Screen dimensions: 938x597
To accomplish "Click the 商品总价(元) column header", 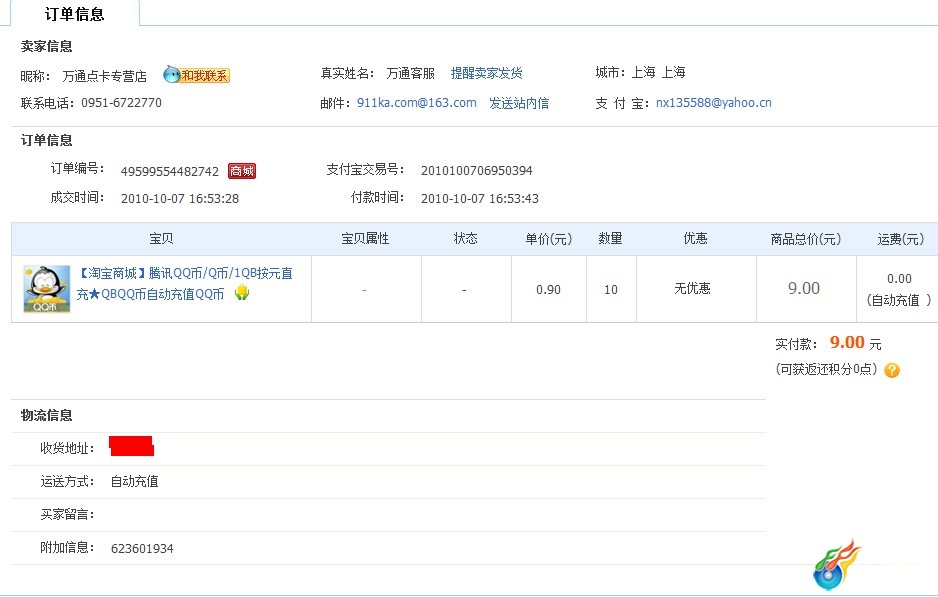I will (806, 239).
